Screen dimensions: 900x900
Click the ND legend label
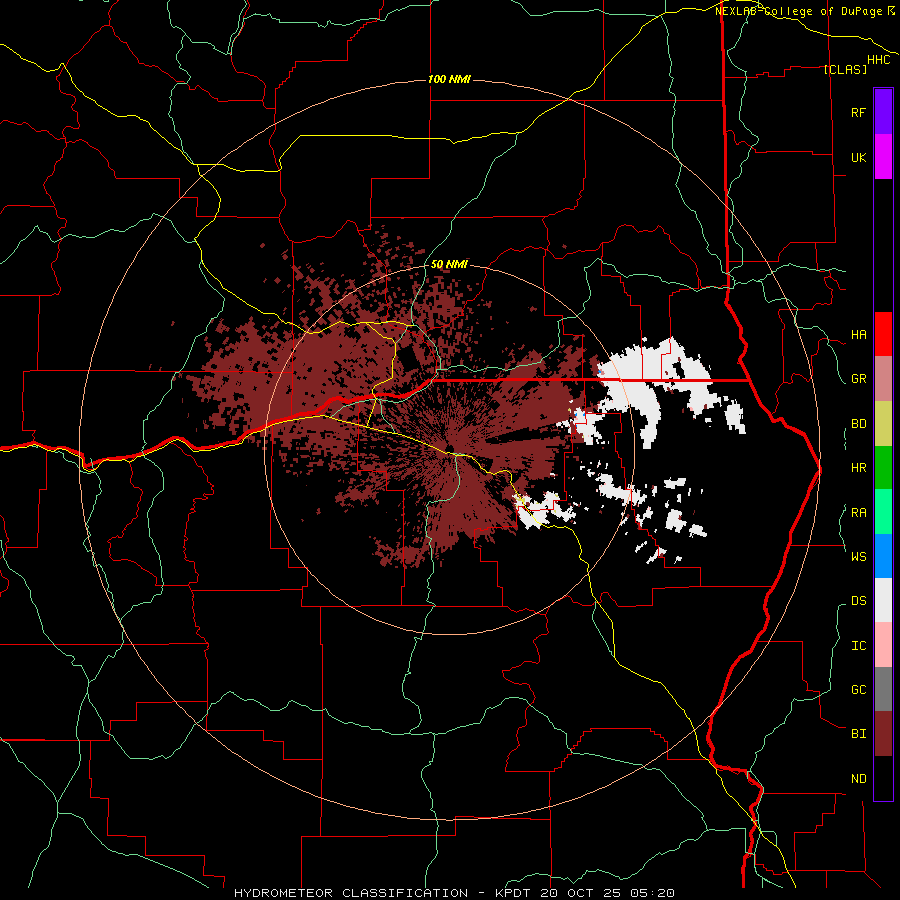pyautogui.click(x=858, y=779)
